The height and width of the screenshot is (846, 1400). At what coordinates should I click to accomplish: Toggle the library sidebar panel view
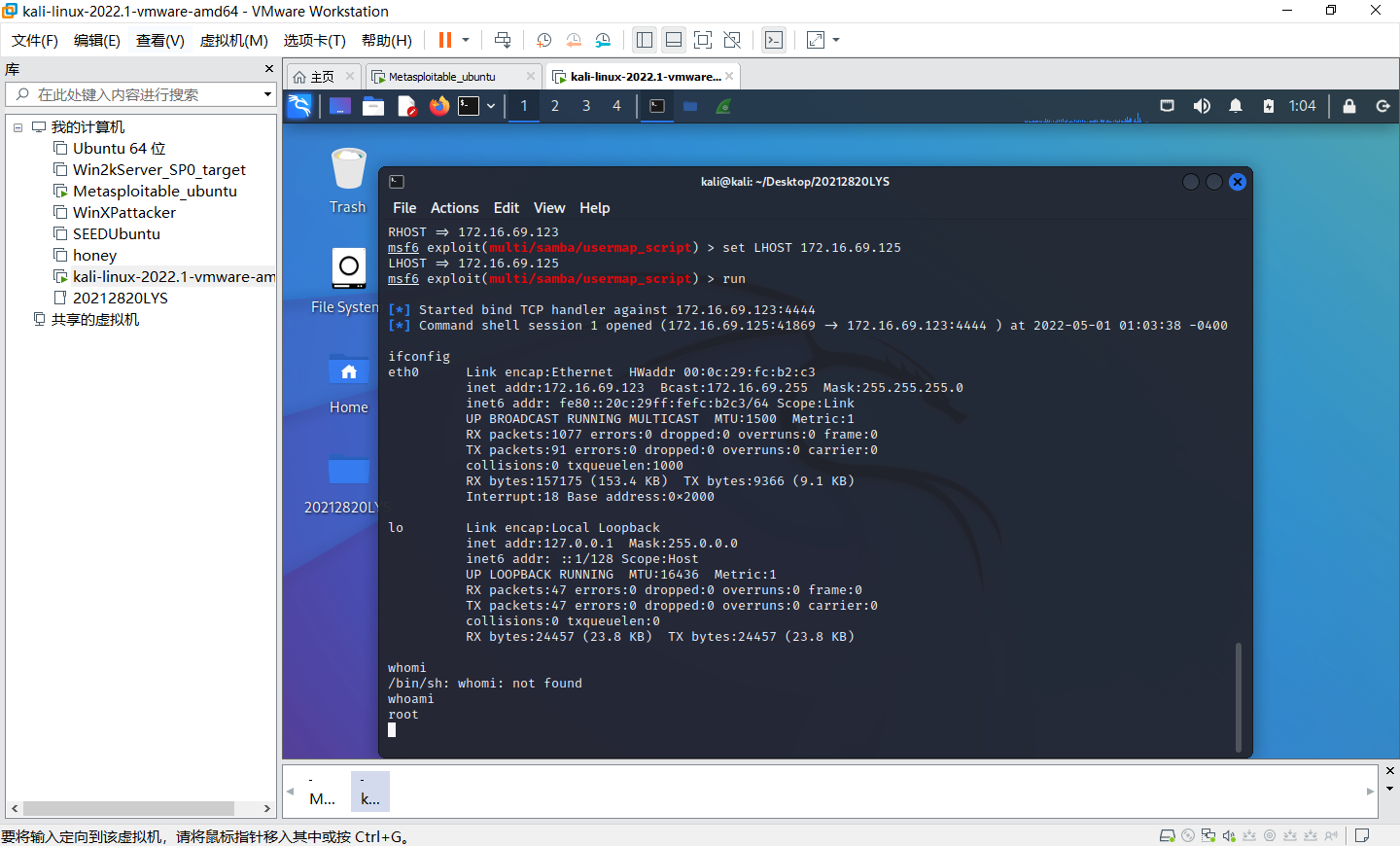(x=645, y=40)
